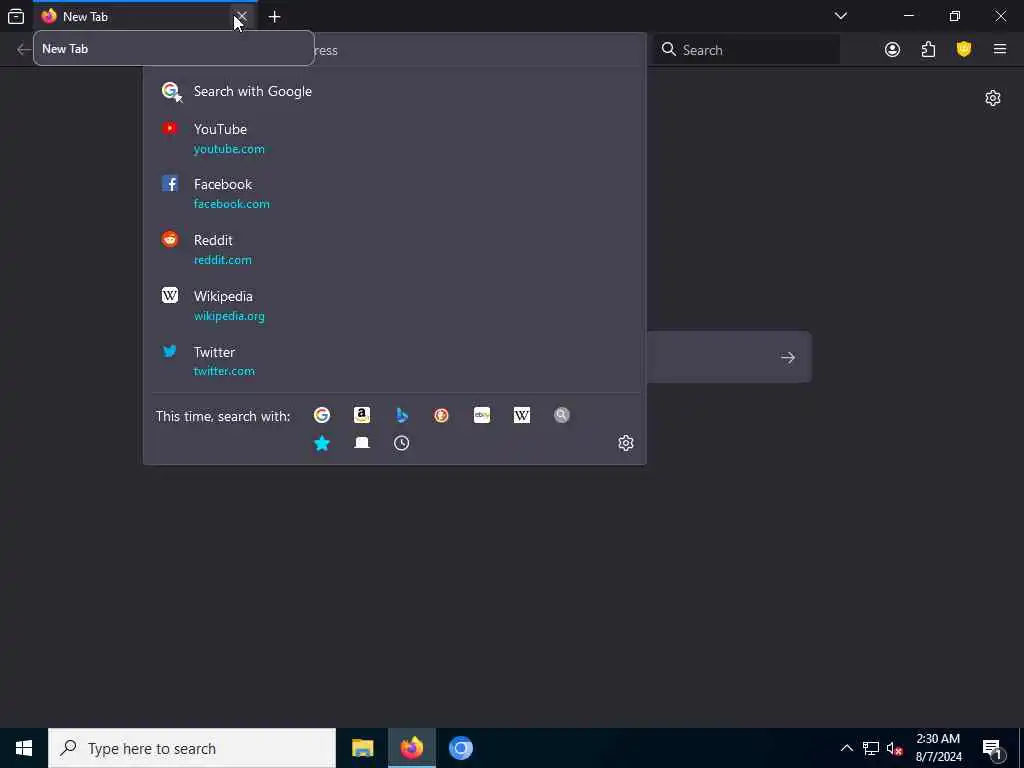Viewport: 1024px width, 768px height.
Task: Click reddit.com URL text
Action: click(223, 260)
